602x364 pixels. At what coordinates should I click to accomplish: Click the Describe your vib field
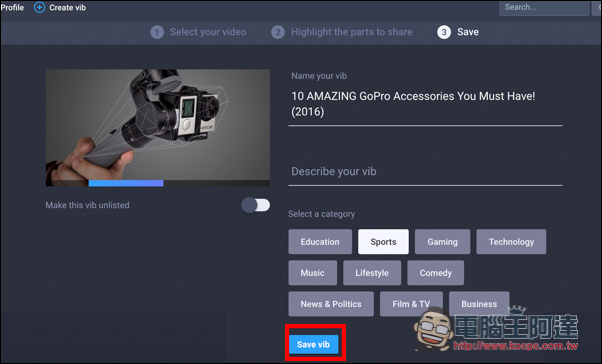click(x=425, y=172)
